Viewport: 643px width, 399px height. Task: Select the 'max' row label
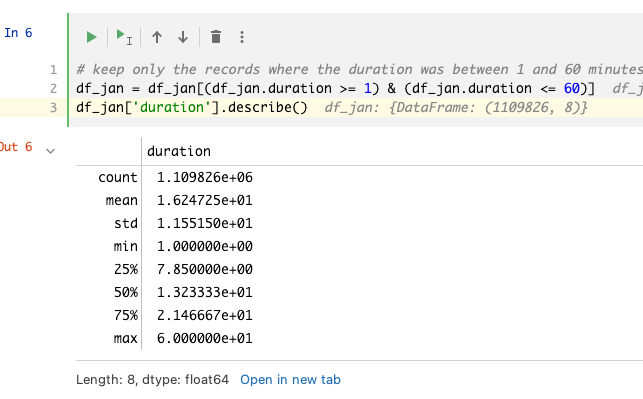125,338
